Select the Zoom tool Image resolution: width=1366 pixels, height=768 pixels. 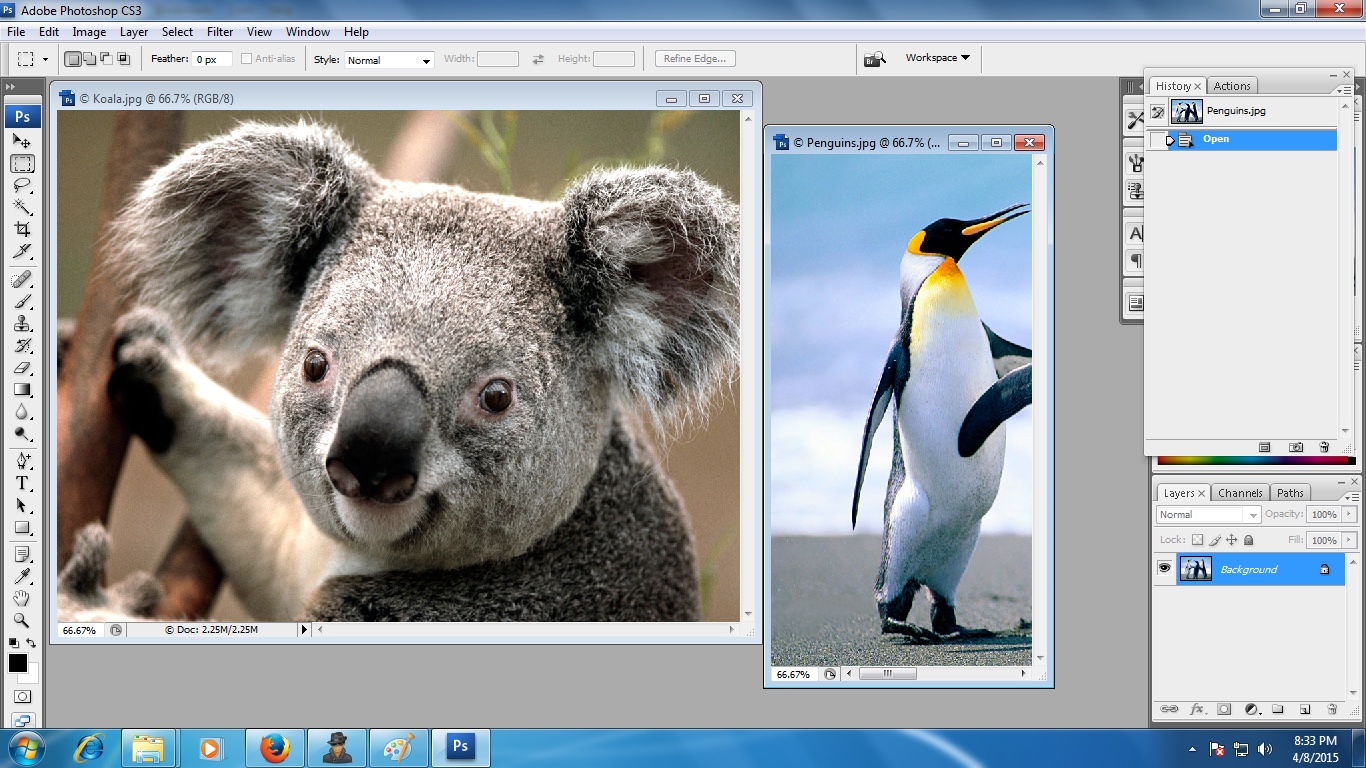(22, 620)
